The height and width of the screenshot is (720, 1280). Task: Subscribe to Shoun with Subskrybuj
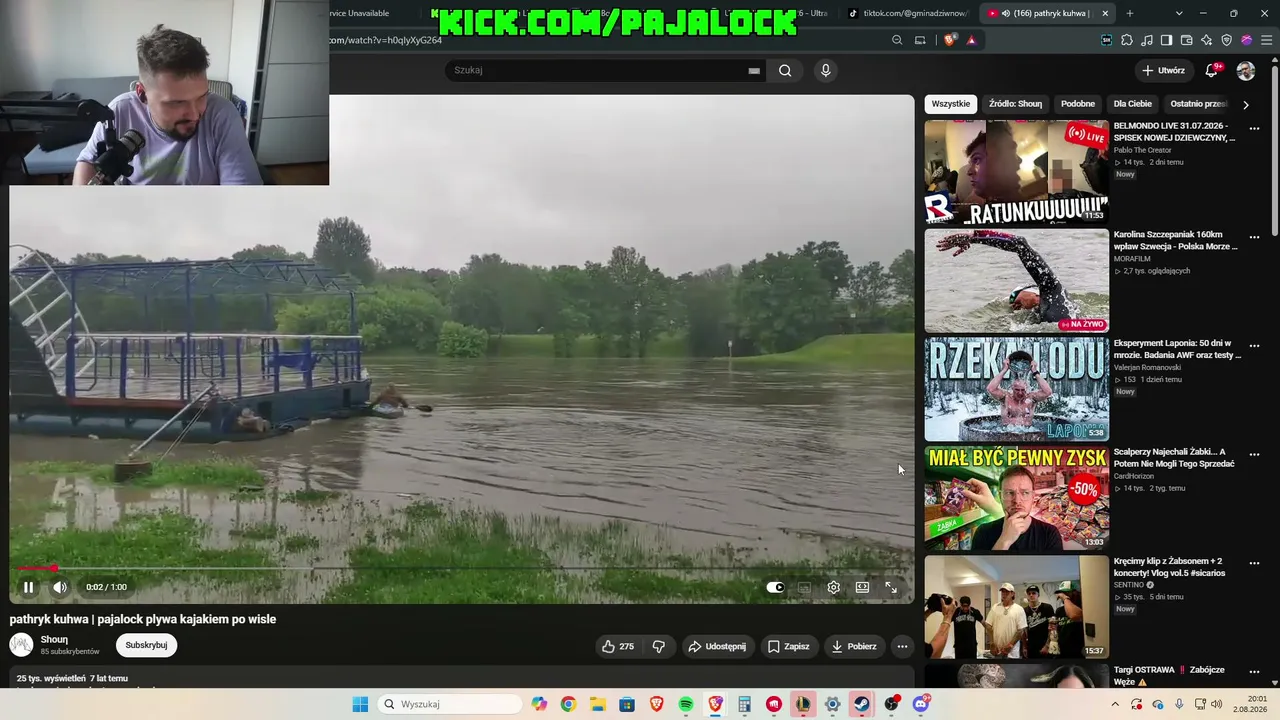[x=146, y=645]
